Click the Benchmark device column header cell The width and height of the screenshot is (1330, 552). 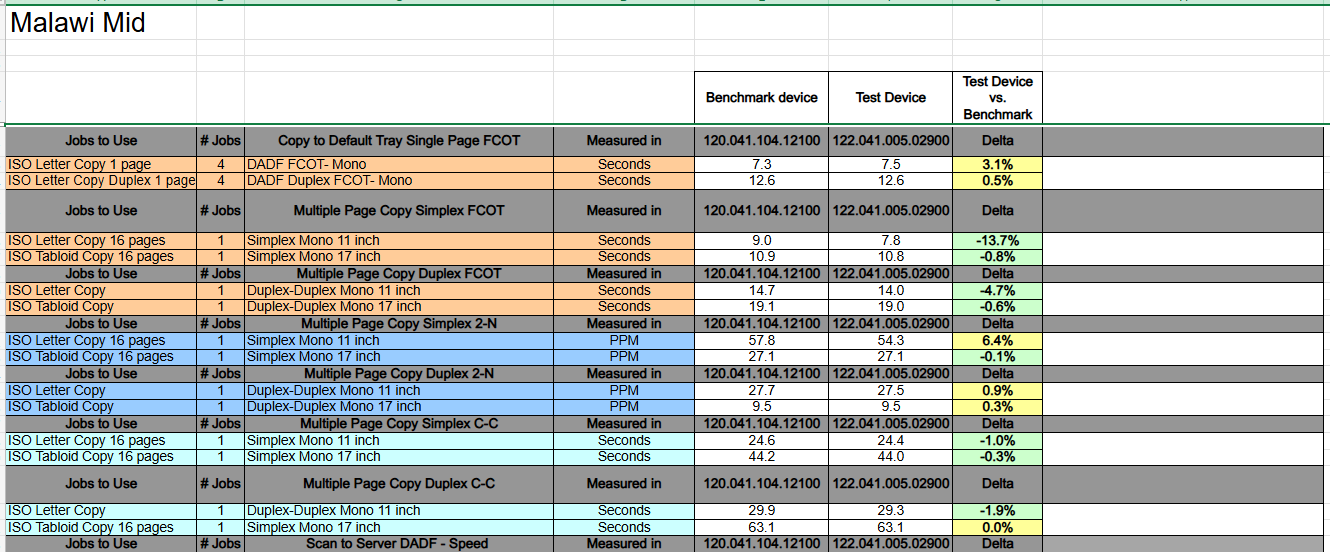pos(761,98)
